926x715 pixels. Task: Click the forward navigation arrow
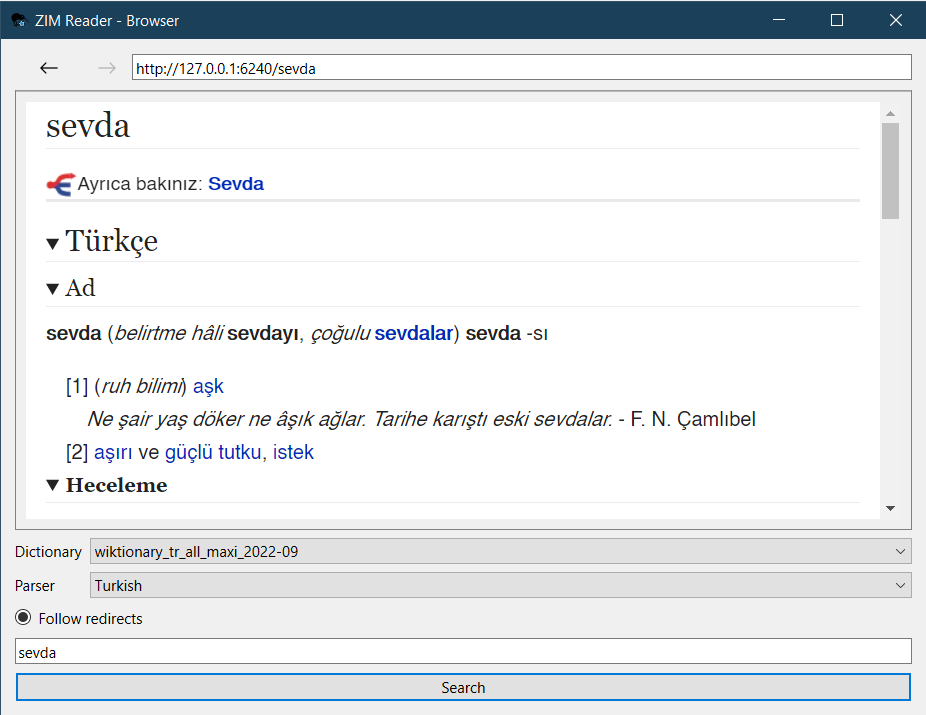(107, 68)
